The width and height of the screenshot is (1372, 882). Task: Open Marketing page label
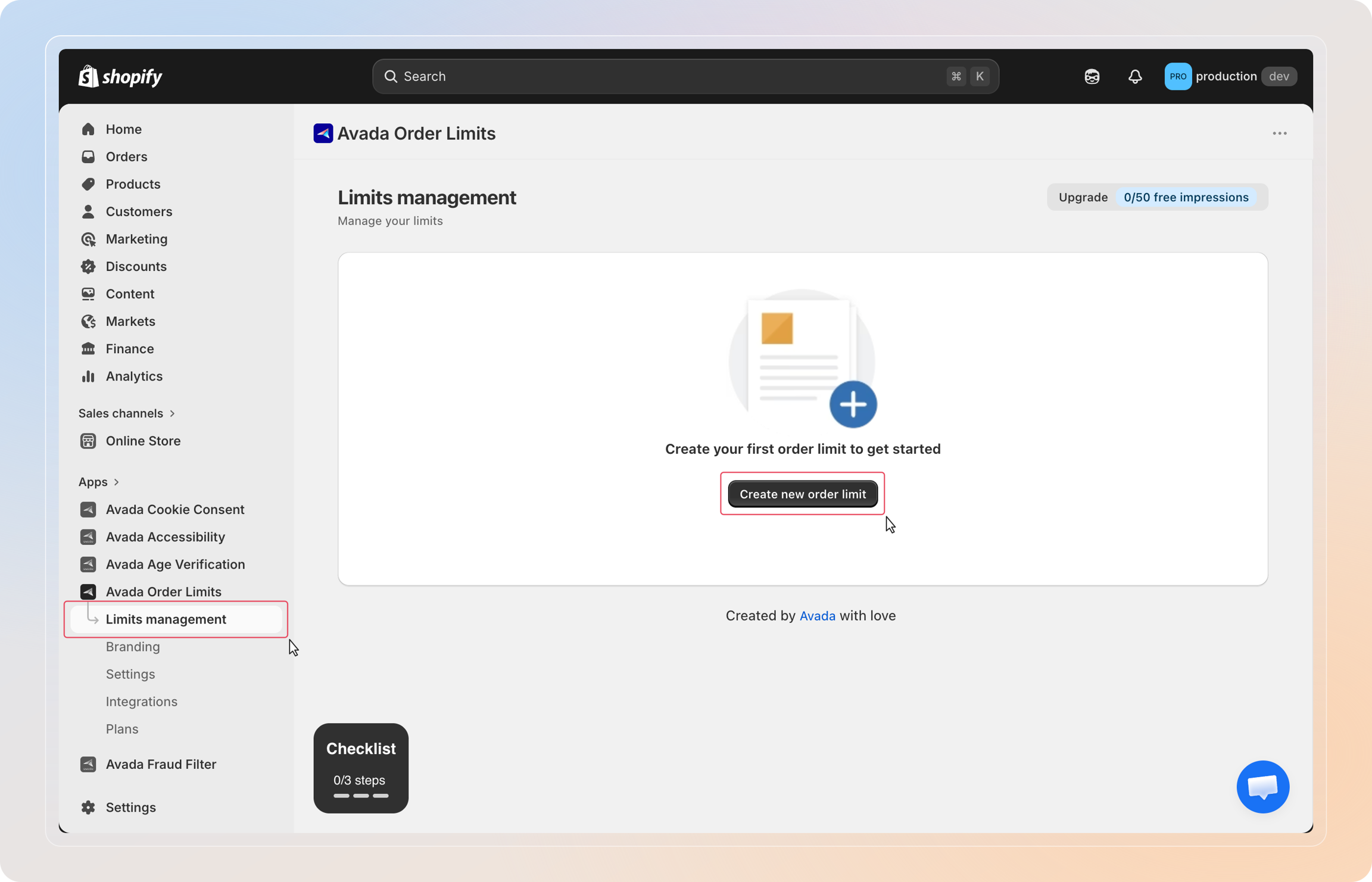(x=137, y=239)
